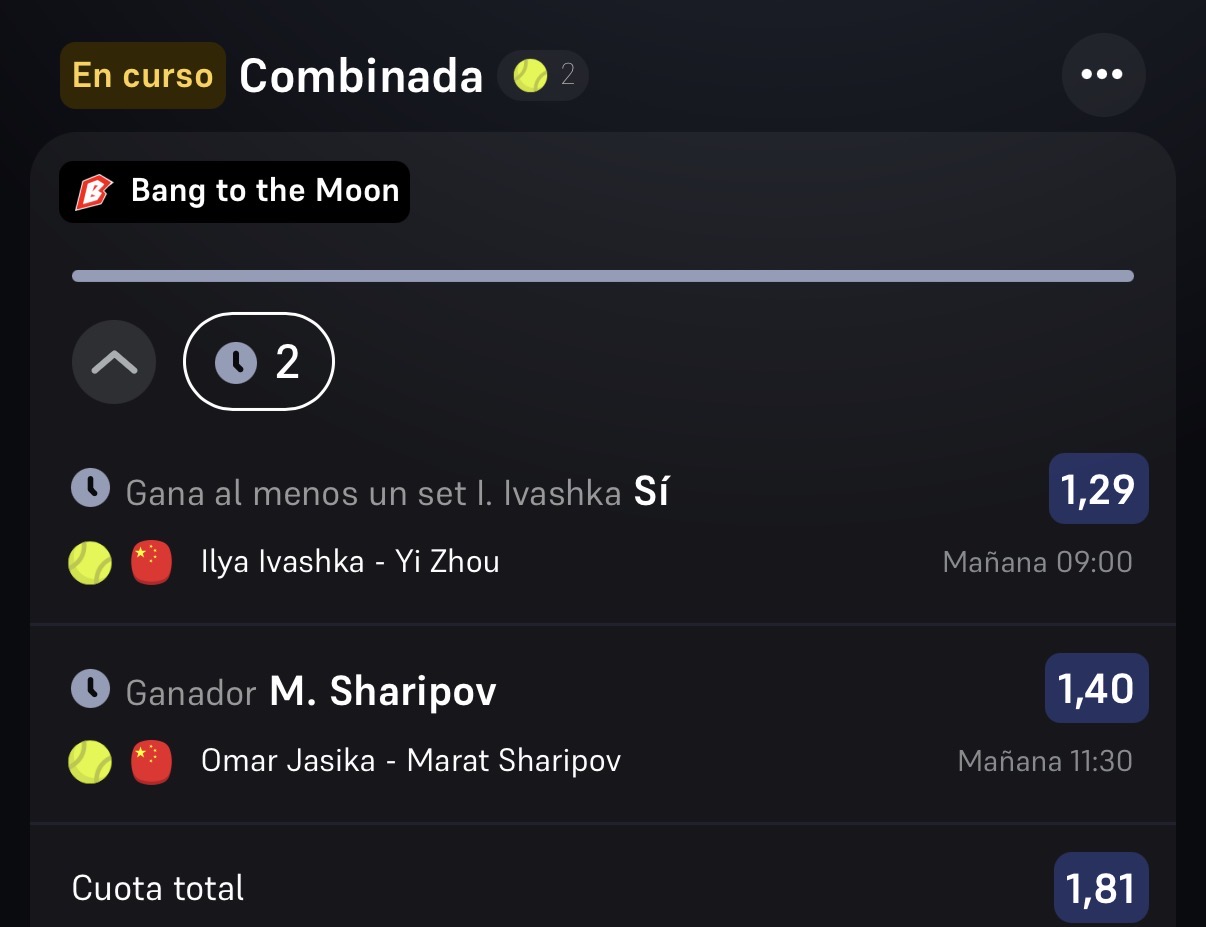Collapse the bet selections with chevron up
Viewport: 1206px width, 927px height.
pyautogui.click(x=114, y=362)
